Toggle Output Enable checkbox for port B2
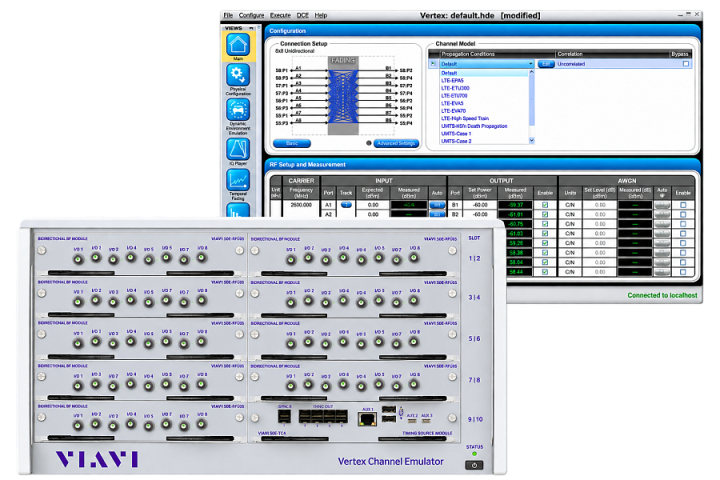The image size is (720, 480). pos(545,215)
